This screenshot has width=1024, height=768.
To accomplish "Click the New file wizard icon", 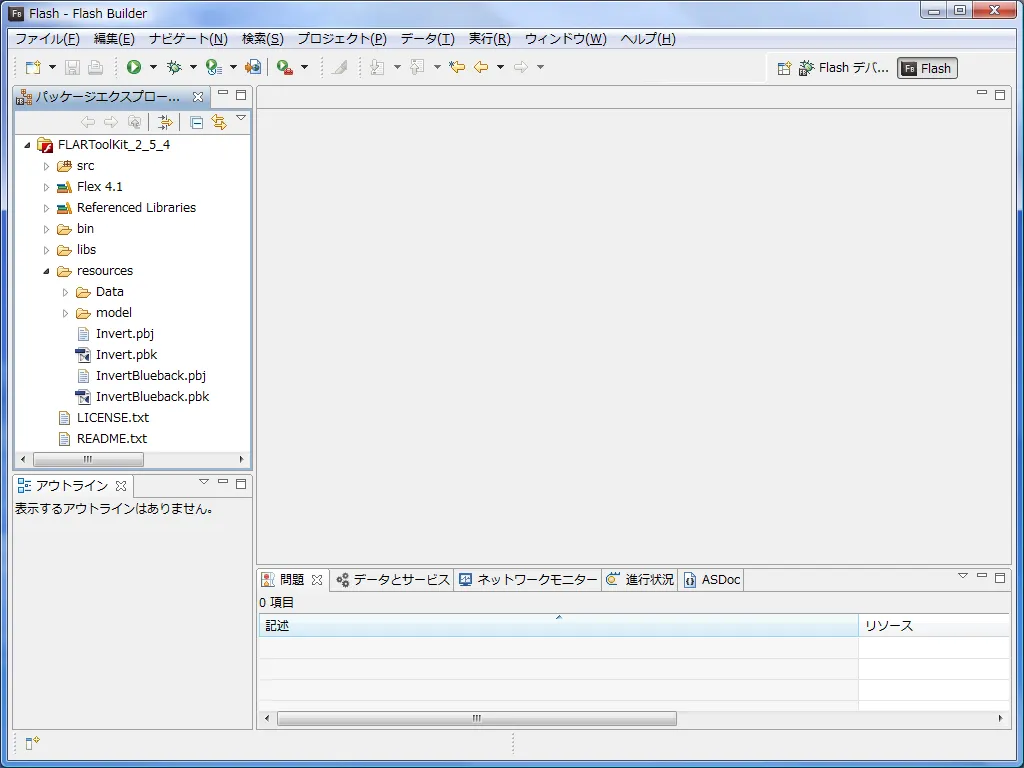I will tap(33, 67).
